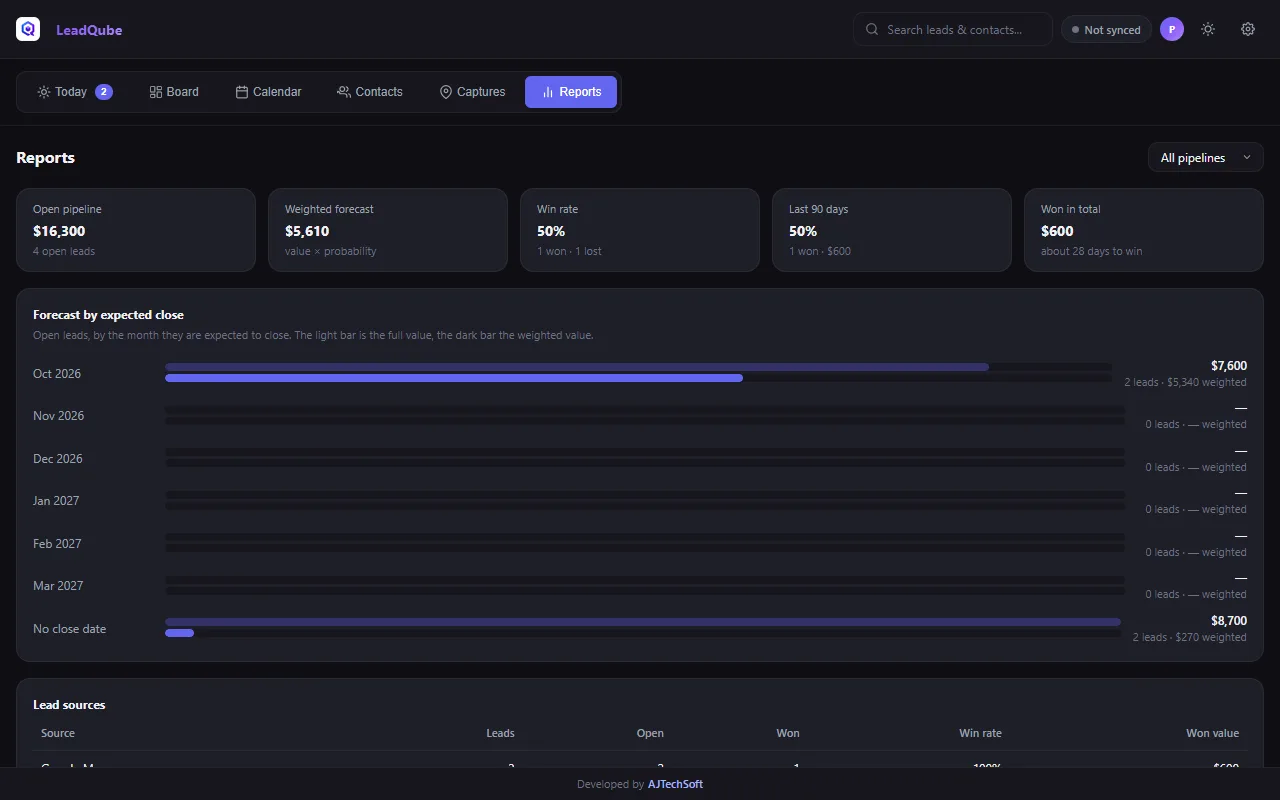Click the Oct 2026 row label
Viewport: 1280px width, 800px height.
tap(57, 374)
